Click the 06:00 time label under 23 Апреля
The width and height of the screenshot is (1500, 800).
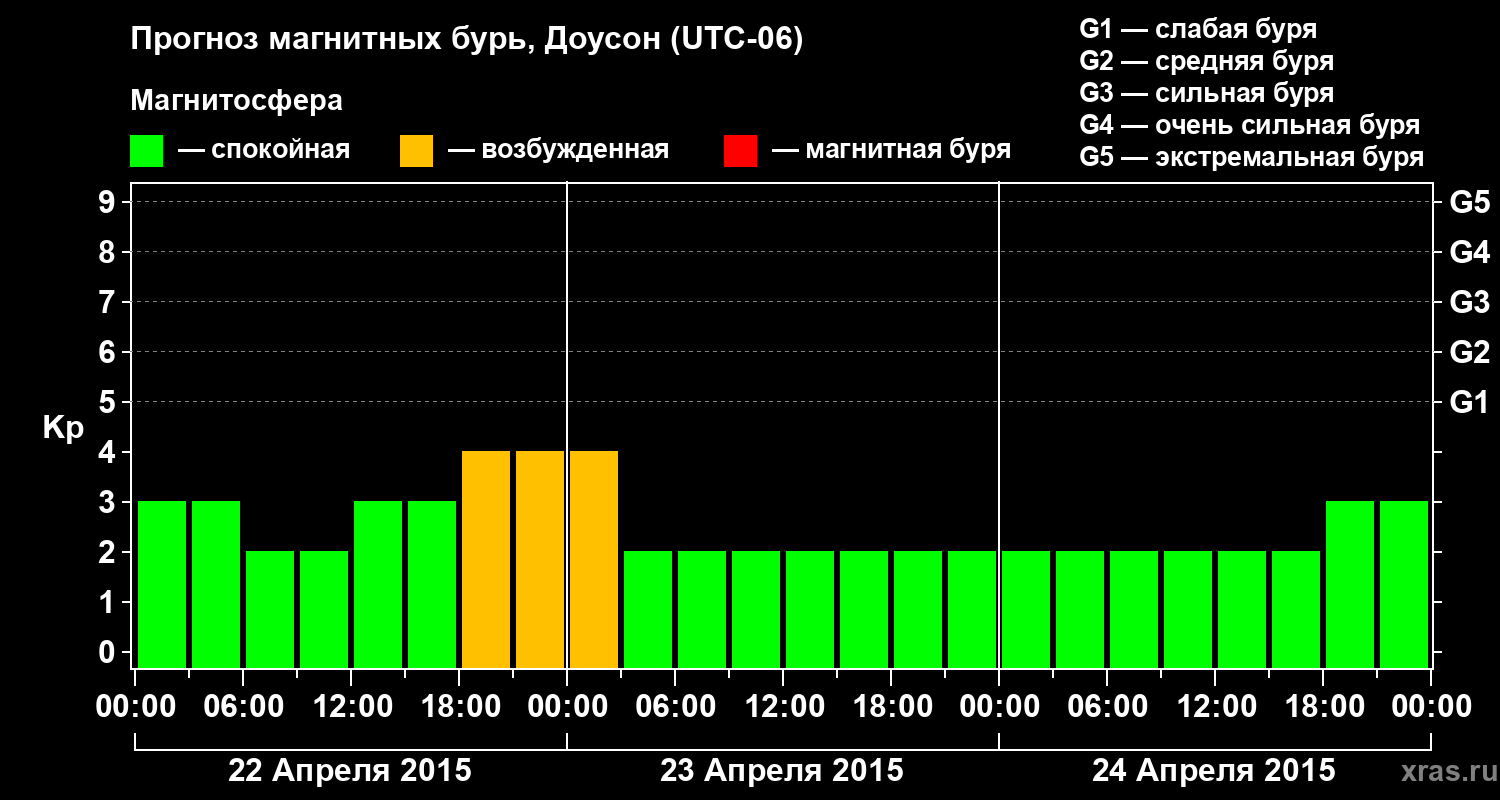(x=675, y=707)
